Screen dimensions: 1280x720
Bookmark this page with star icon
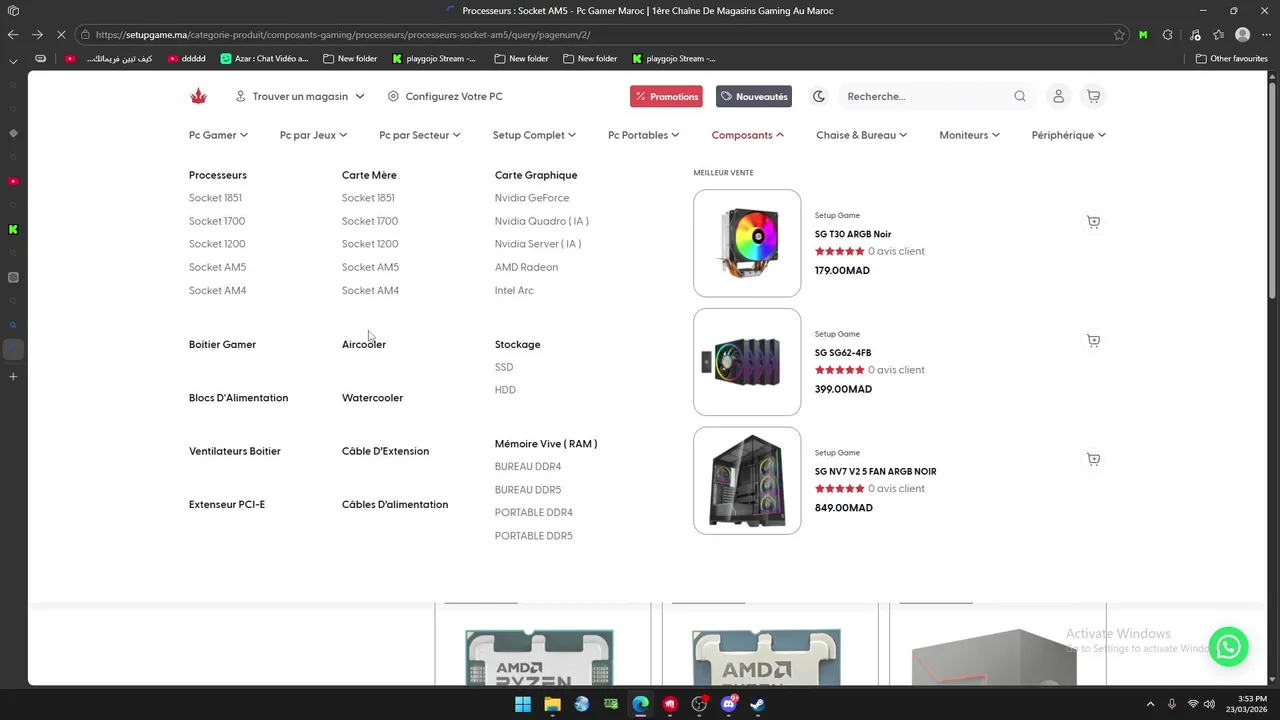1119,34
